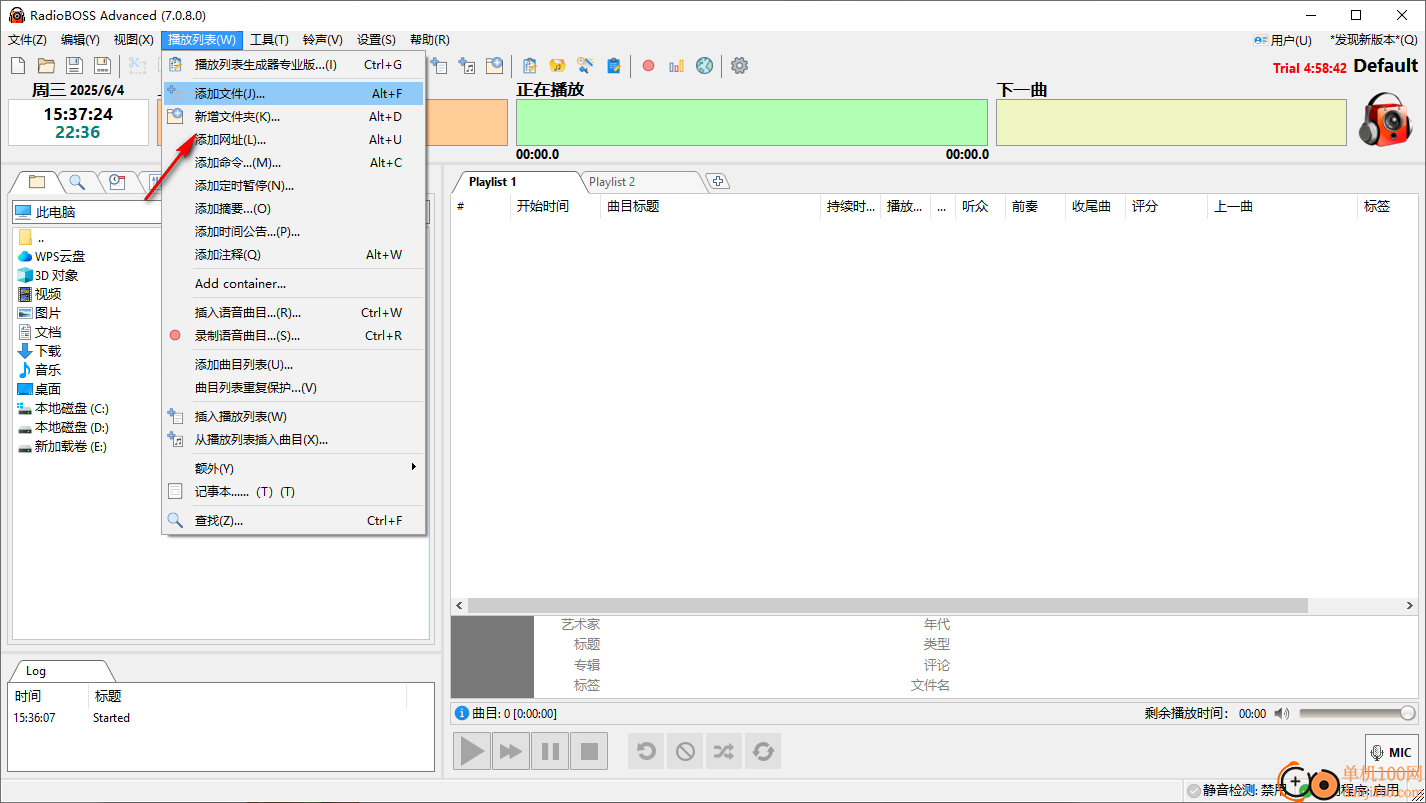Open playlist generator from the toolbar
Image resolution: width=1426 pixels, height=803 pixels.
530,66
